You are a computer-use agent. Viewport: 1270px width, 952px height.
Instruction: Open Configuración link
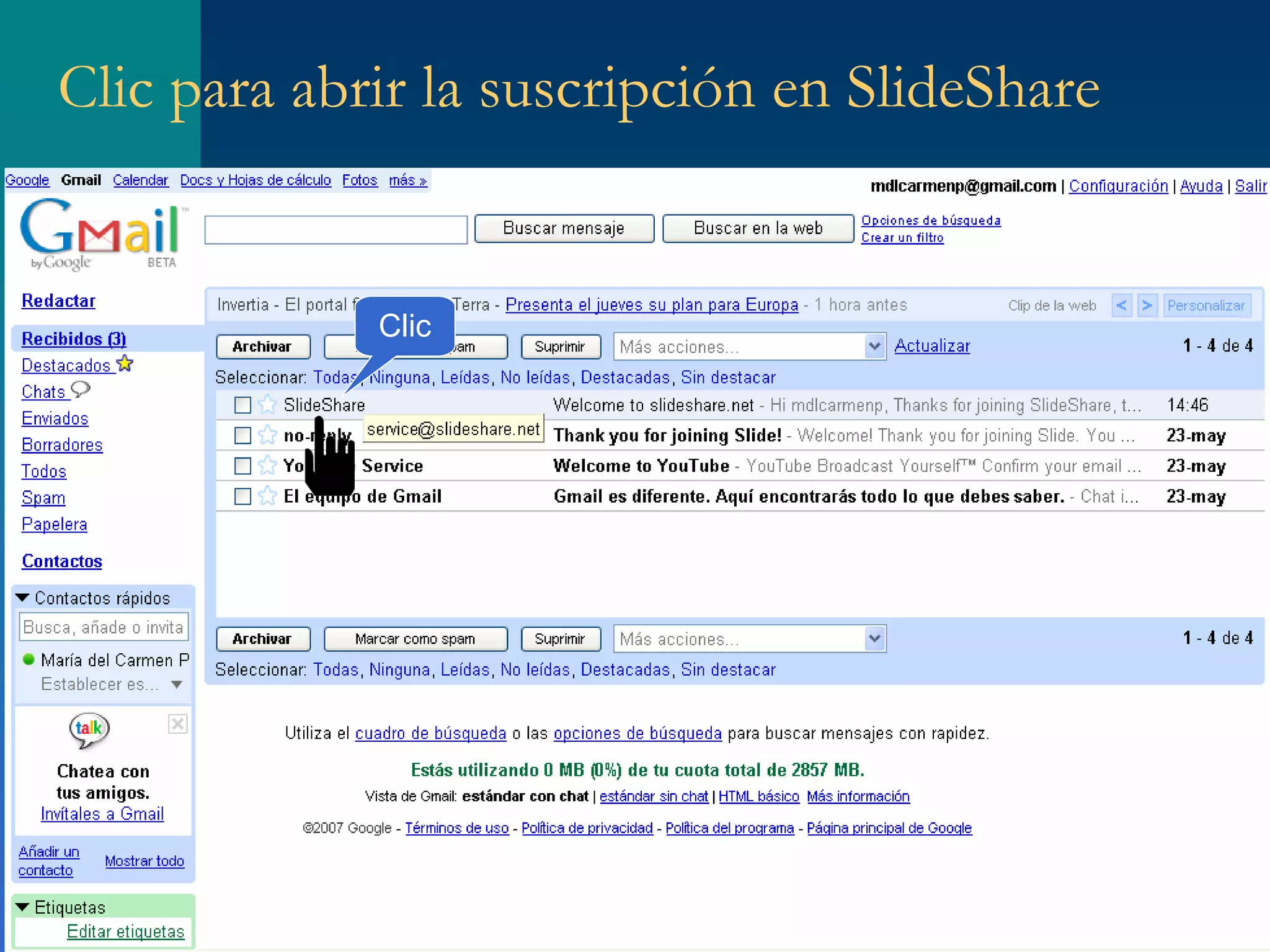1118,186
